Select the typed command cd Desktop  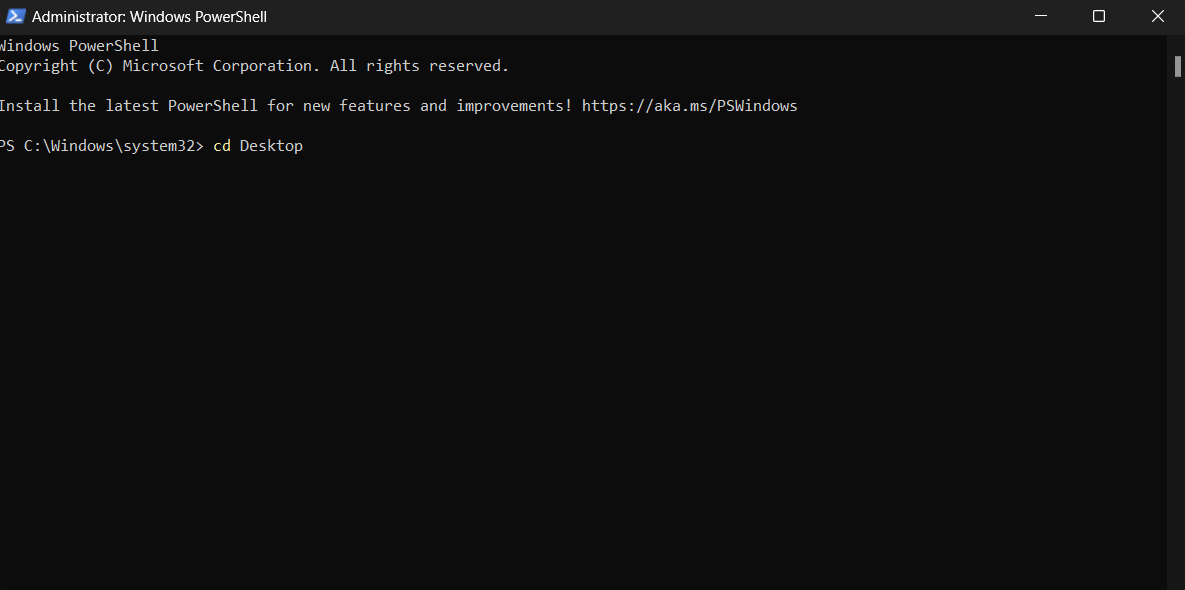coord(257,145)
